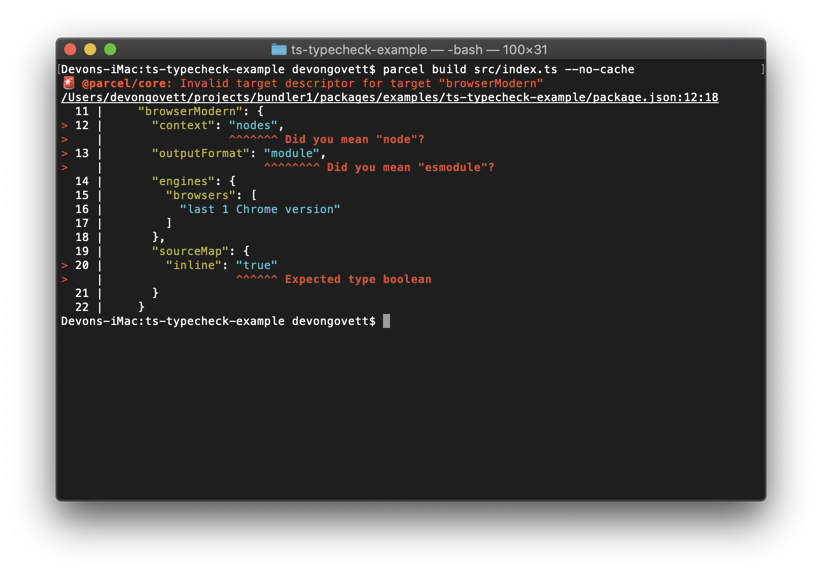Viewport: 822px width, 575px height.
Task: Click the Invalid target descriptor error message
Action: click(362, 83)
